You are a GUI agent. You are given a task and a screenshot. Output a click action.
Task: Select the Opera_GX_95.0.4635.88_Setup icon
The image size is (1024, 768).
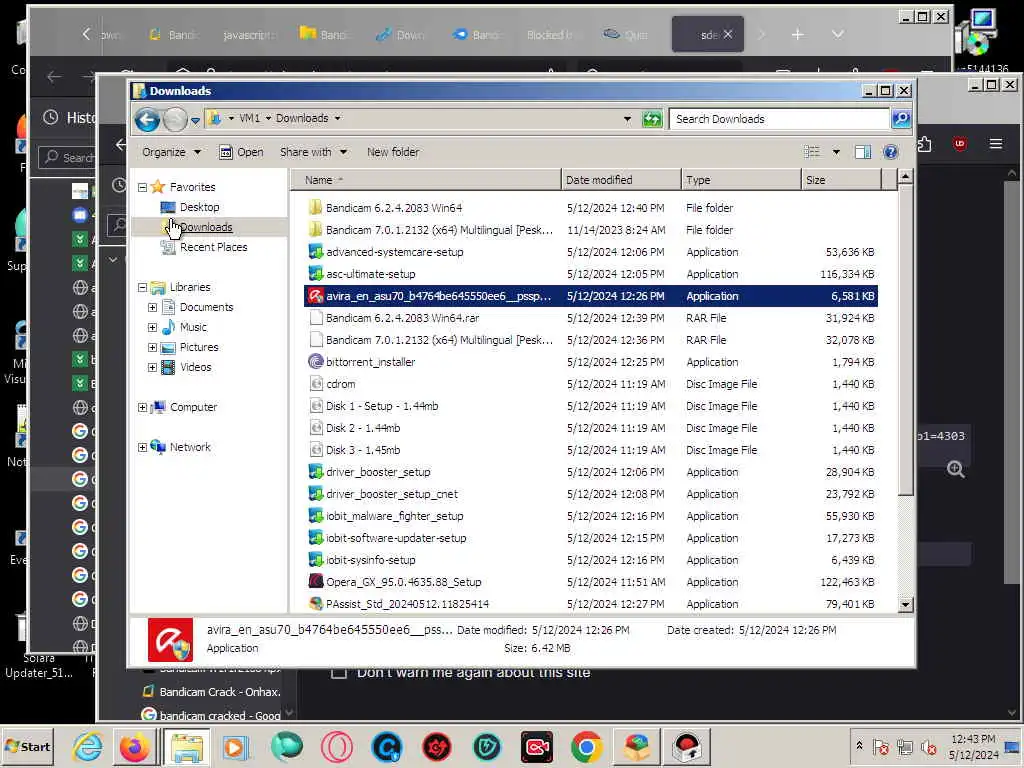(x=316, y=582)
